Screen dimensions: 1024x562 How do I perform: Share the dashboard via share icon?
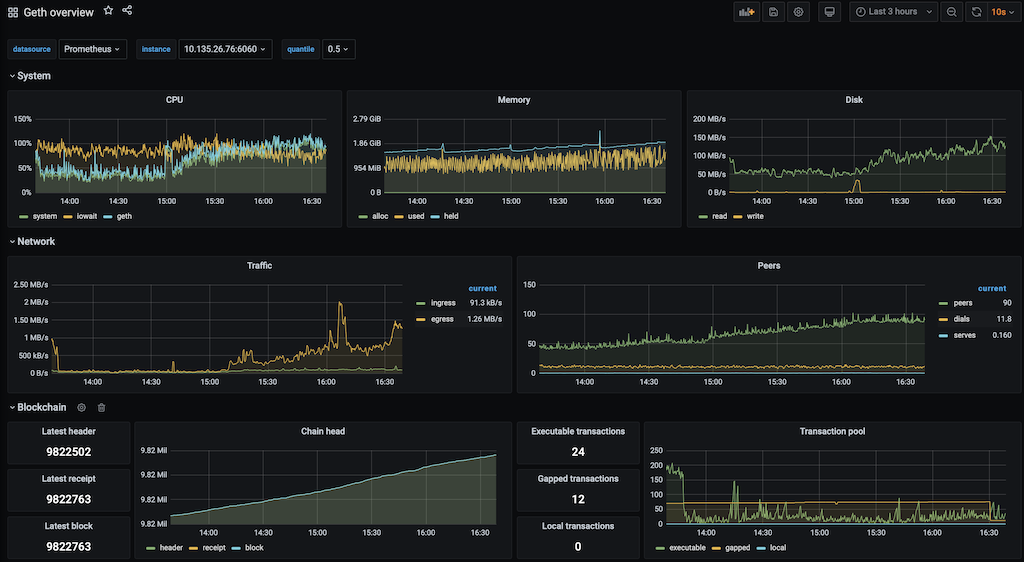[x=127, y=10]
